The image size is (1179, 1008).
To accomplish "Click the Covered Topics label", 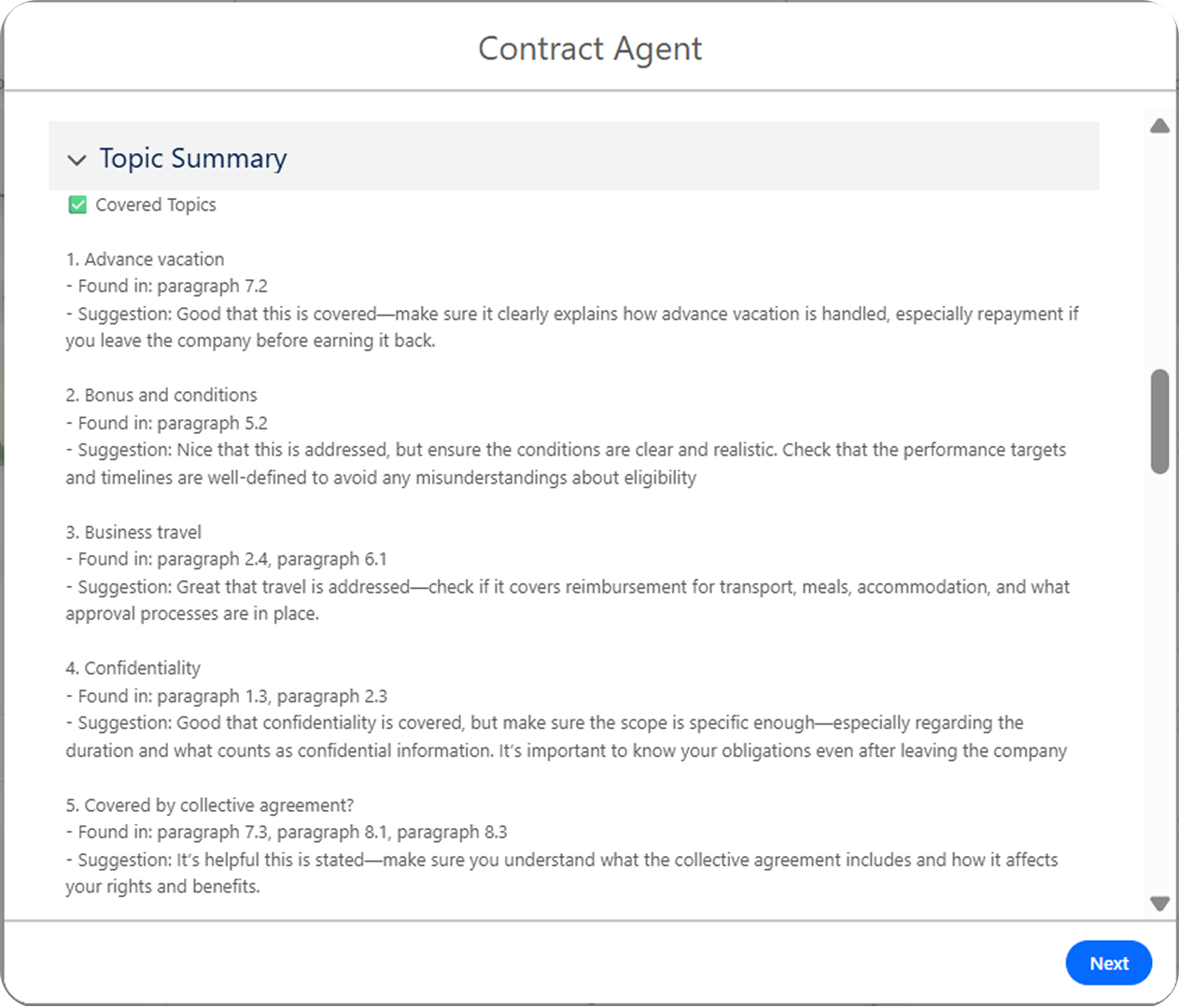I will 156,204.
